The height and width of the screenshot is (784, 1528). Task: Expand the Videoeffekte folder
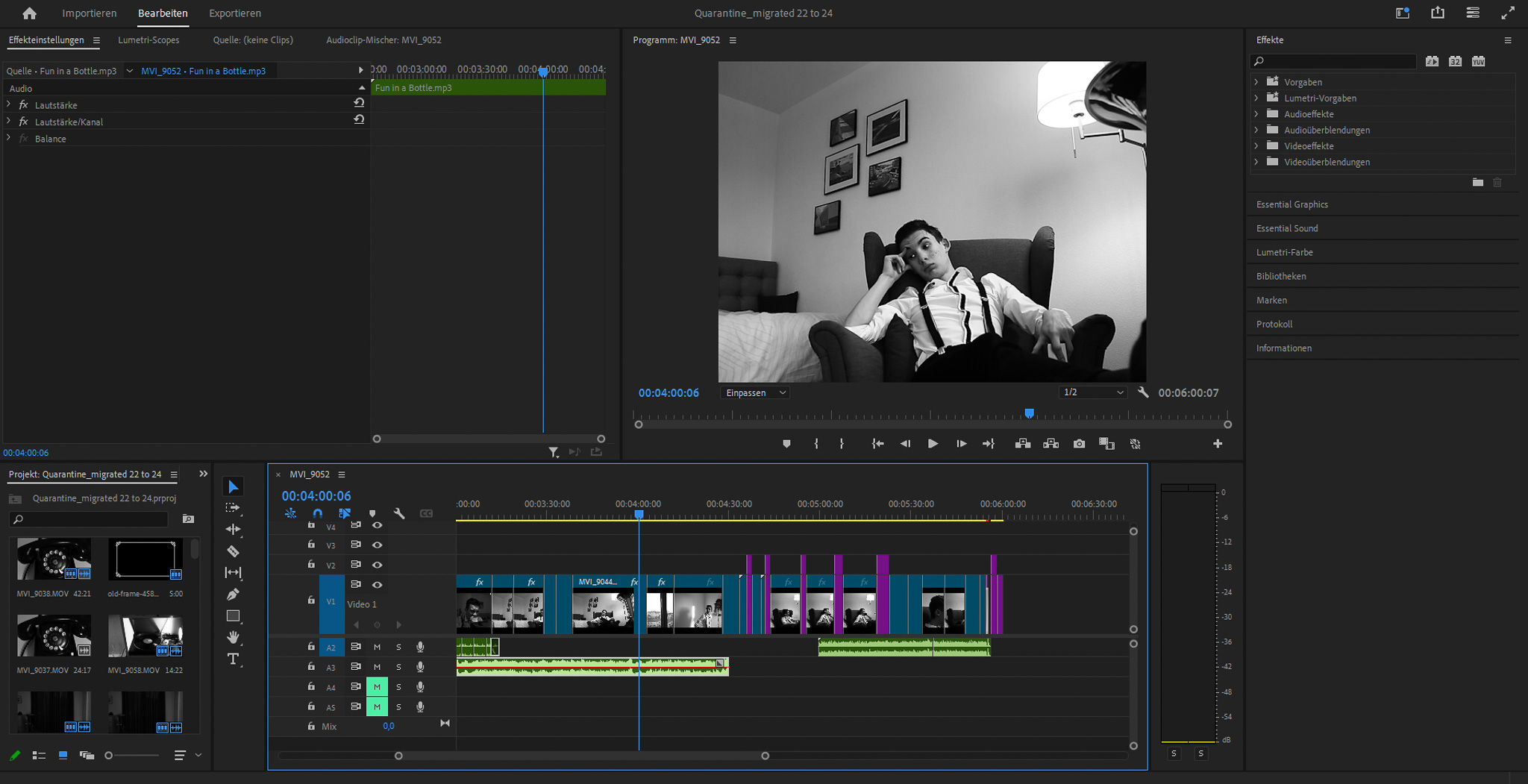pos(1256,146)
